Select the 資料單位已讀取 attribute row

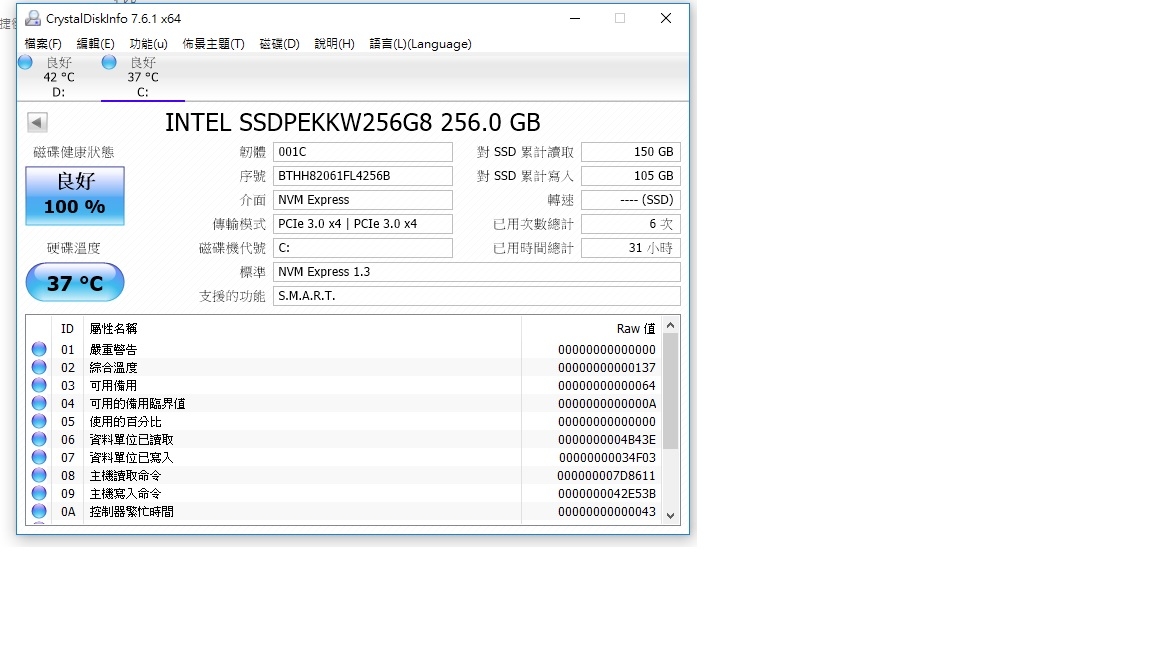(x=344, y=439)
